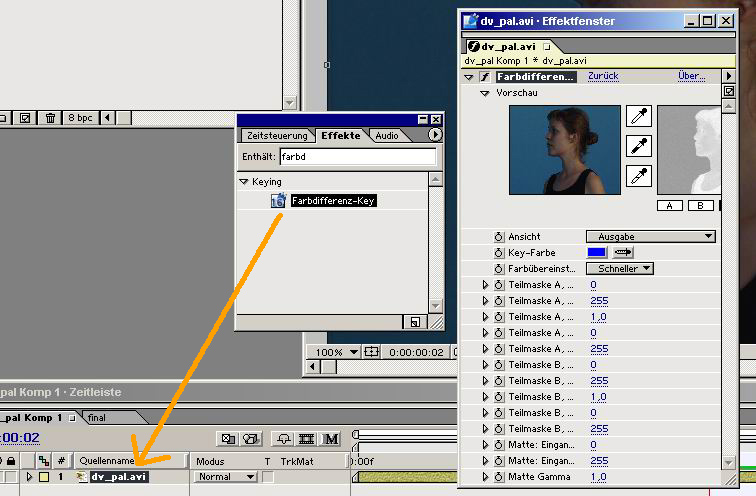Collapse the Keying category
This screenshot has height=496, width=756.
tap(243, 182)
